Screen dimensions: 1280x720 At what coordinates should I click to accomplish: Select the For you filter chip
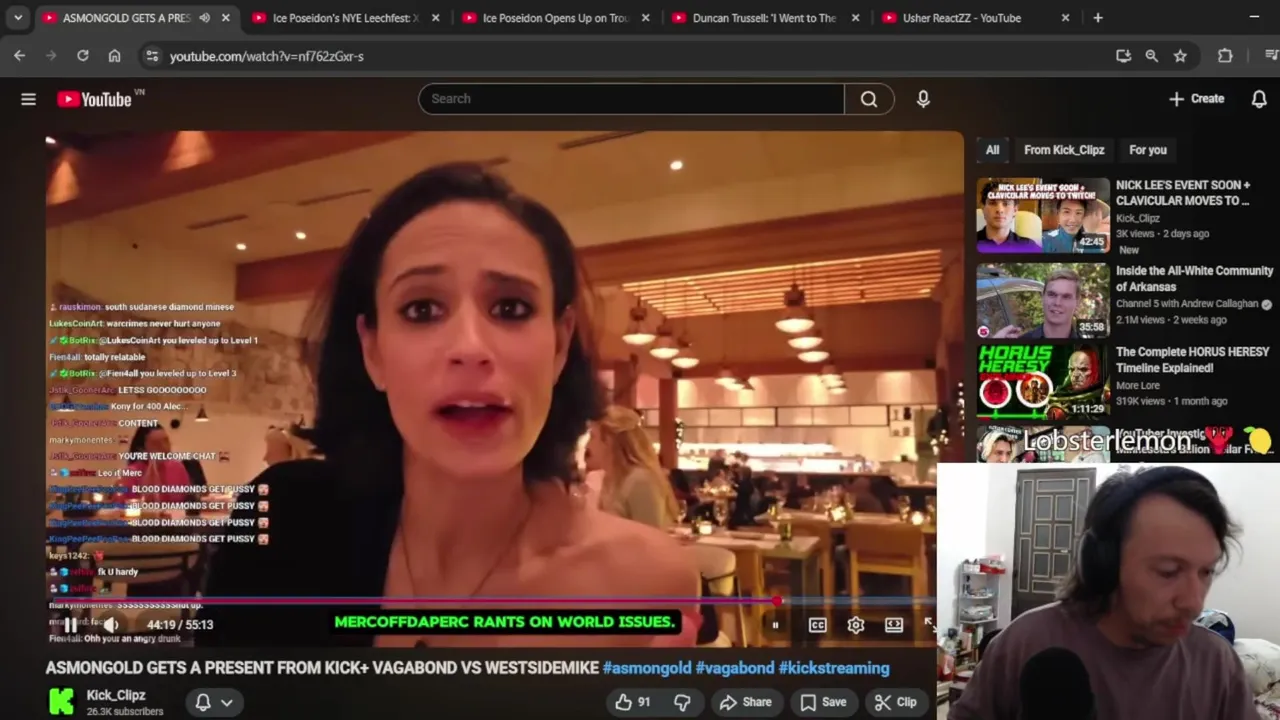(x=1148, y=150)
